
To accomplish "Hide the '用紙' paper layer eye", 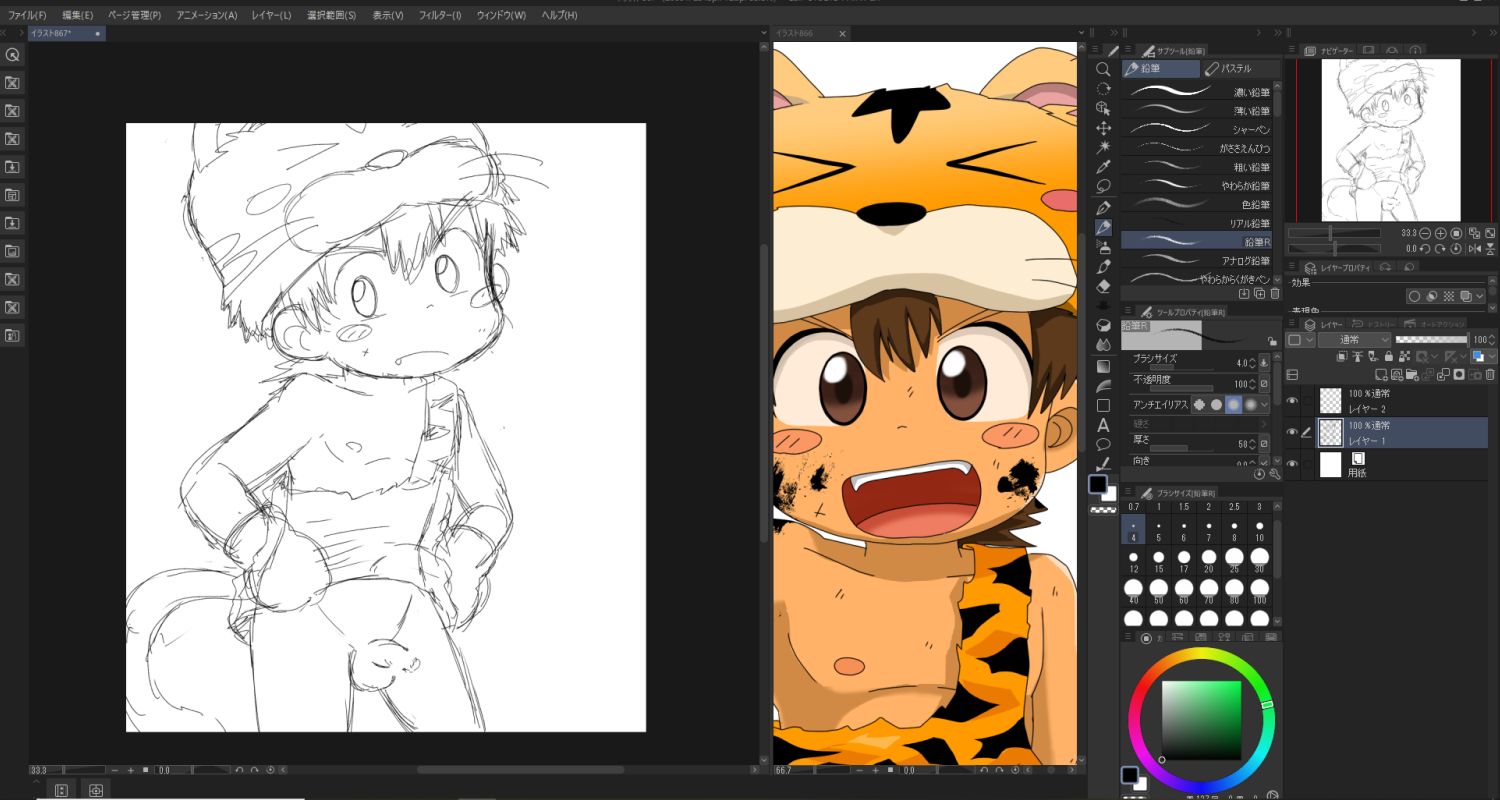I will click(1292, 464).
